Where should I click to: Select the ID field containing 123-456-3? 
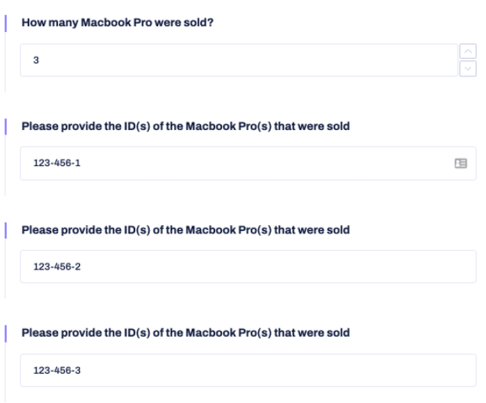click(248, 370)
